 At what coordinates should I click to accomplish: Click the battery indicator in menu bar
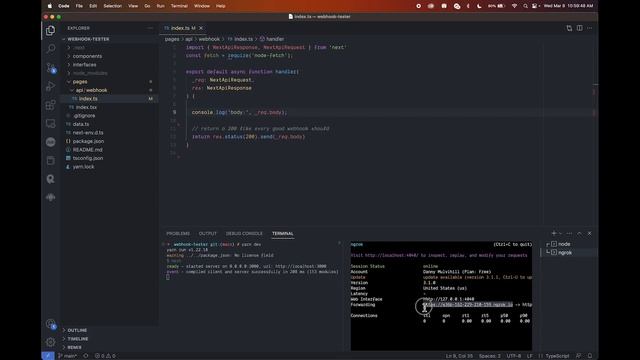[x=497, y=6]
